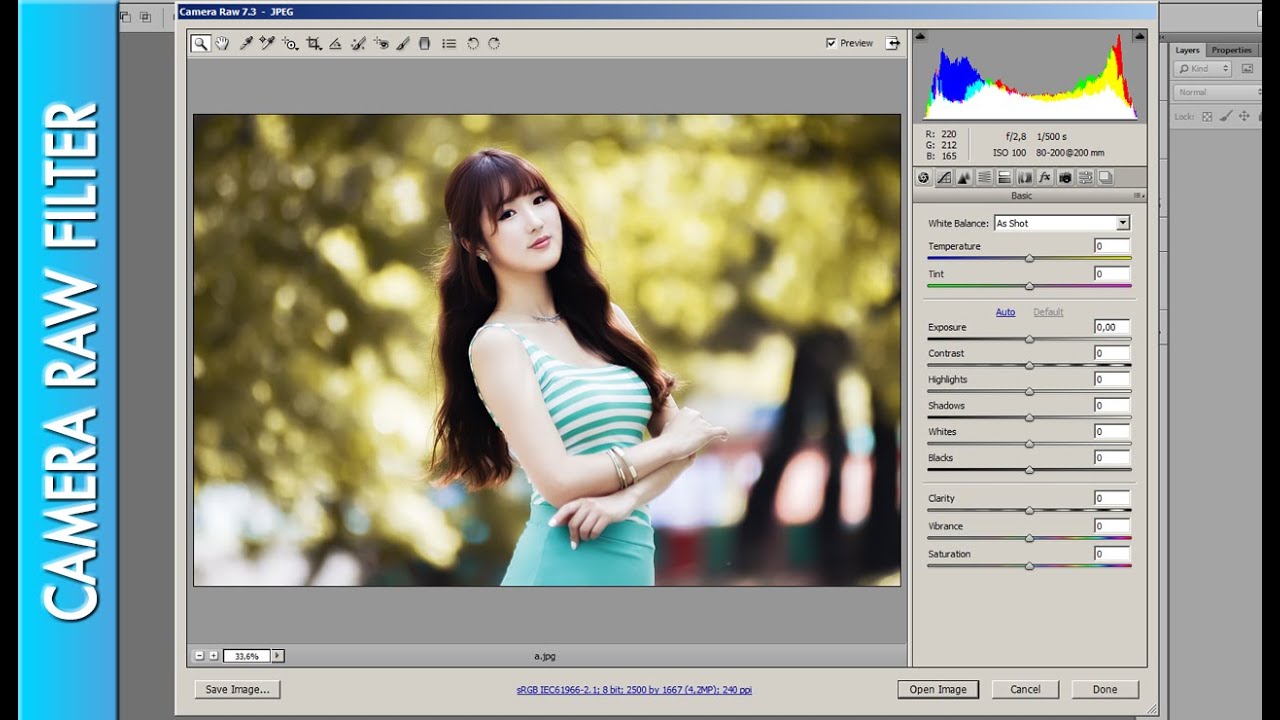The width and height of the screenshot is (1280, 720).
Task: Open the Basic panel tab
Action: click(923, 177)
